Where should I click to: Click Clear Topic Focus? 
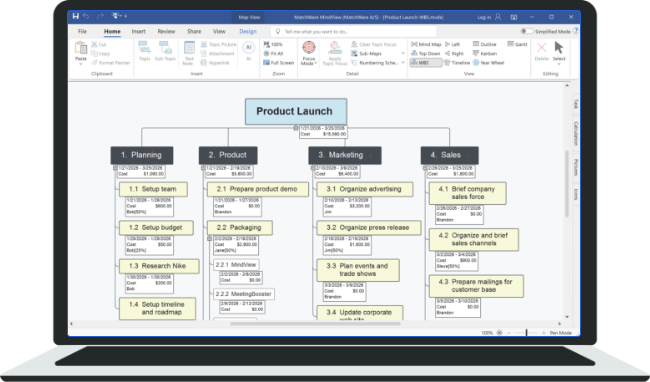(374, 44)
